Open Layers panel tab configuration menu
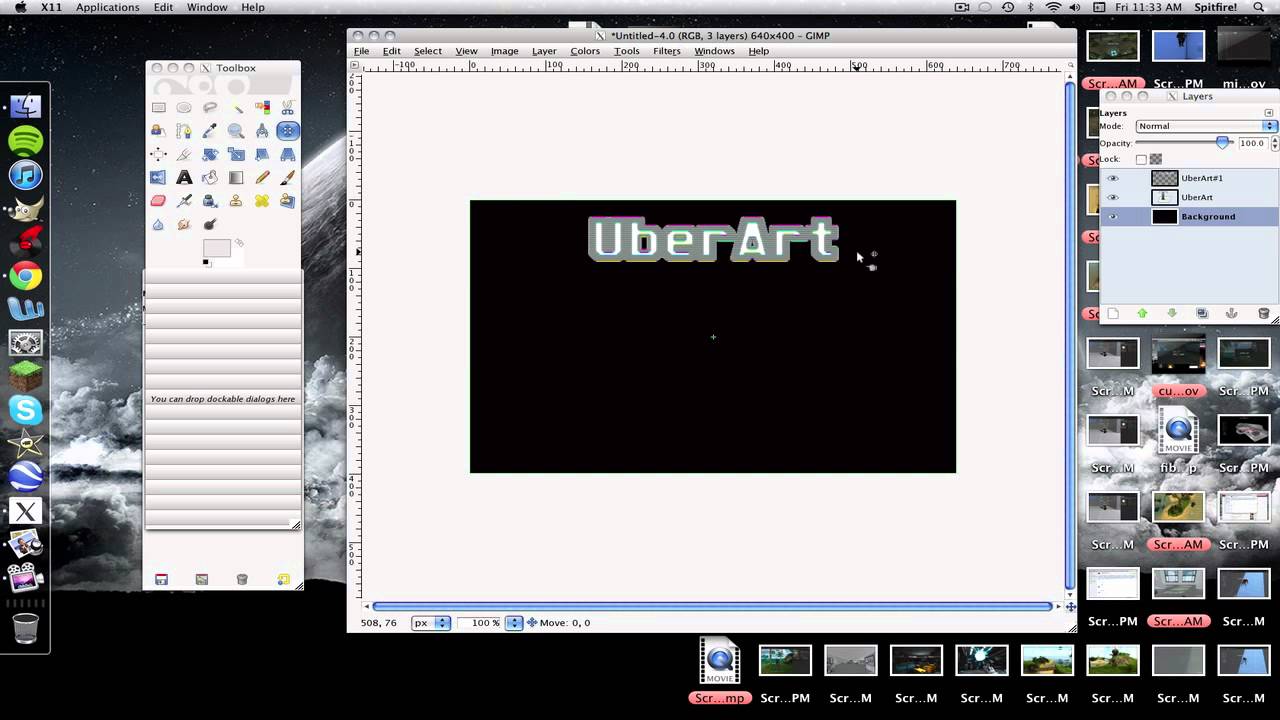Image resolution: width=1280 pixels, height=720 pixels. click(1269, 113)
